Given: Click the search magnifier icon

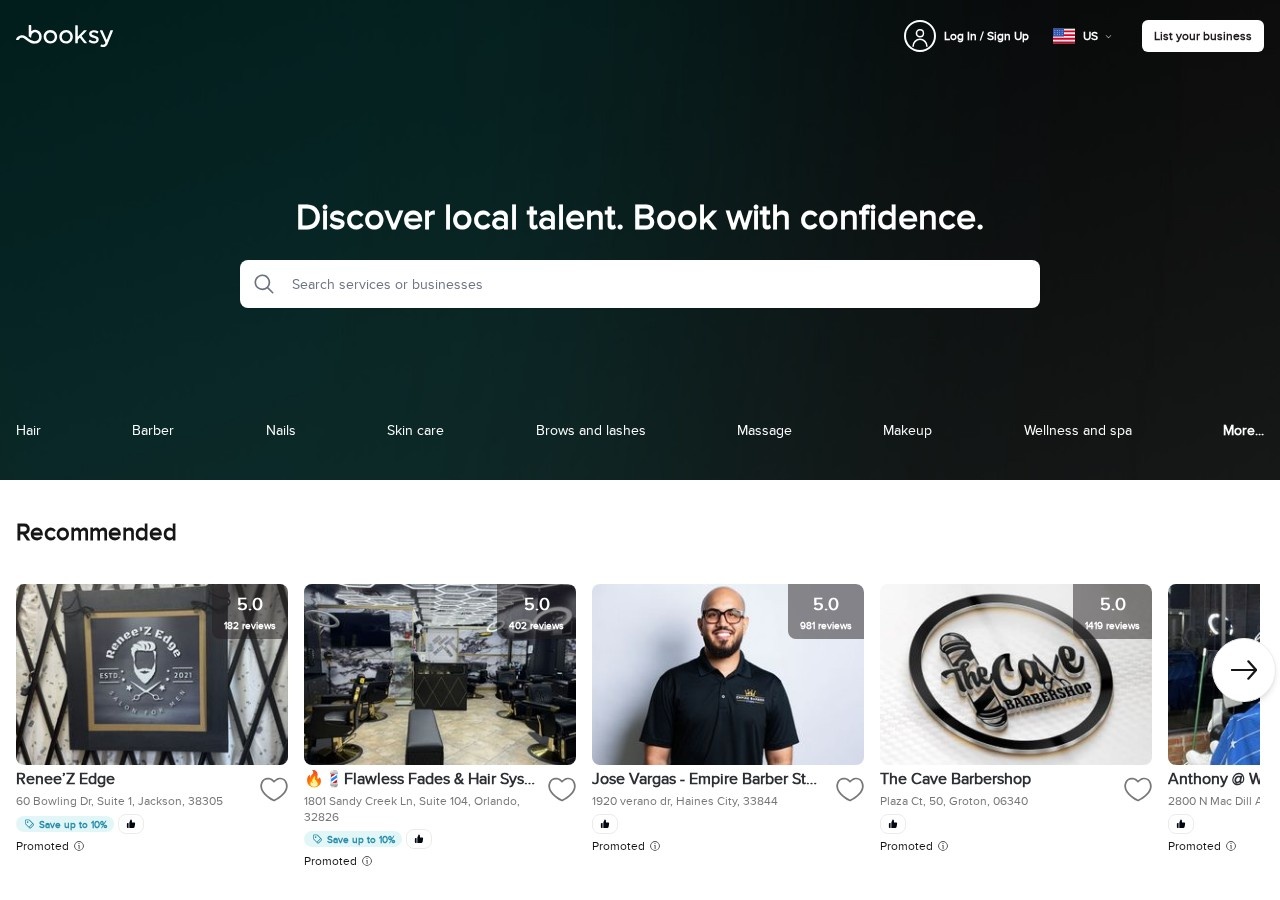Looking at the screenshot, I should click(264, 284).
